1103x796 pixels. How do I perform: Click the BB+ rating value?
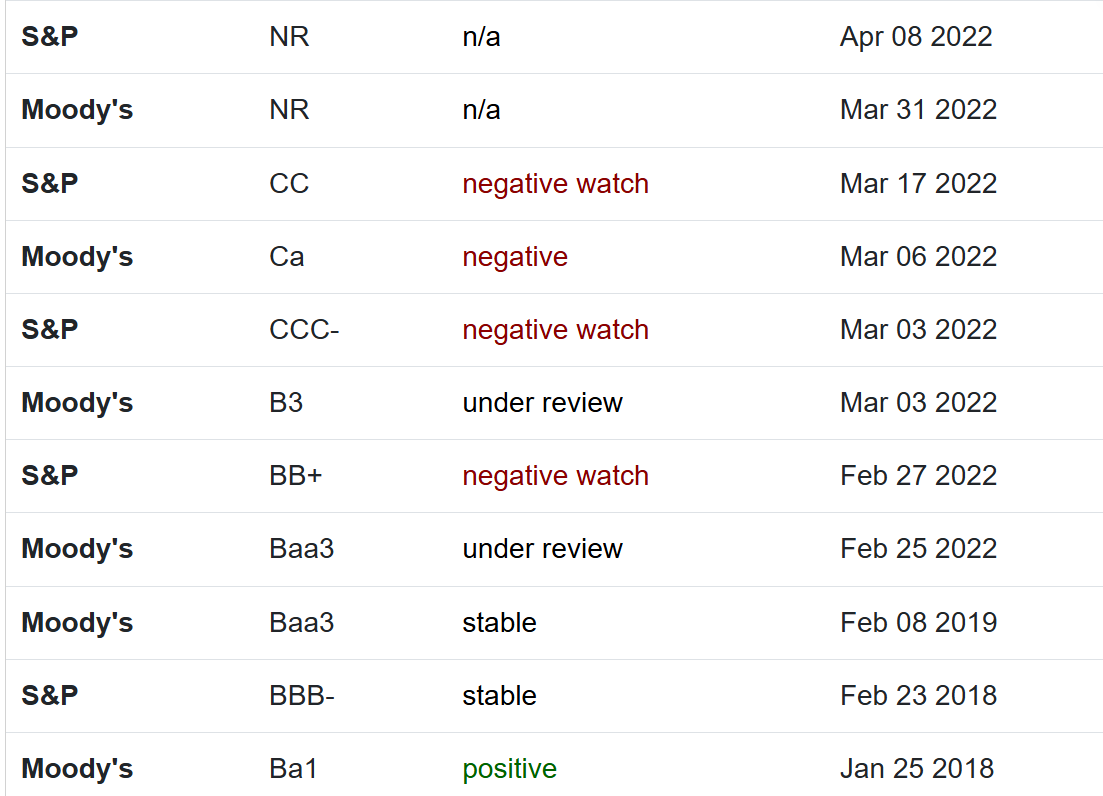(296, 476)
